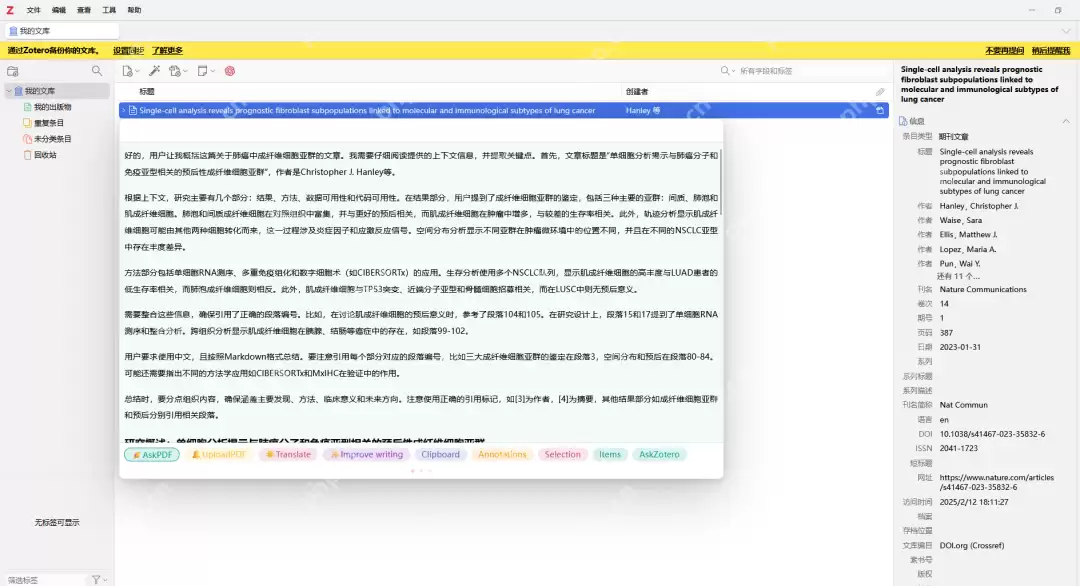Click the New Attachment toolbar icon
The width and height of the screenshot is (1080, 586).
(x=176, y=71)
